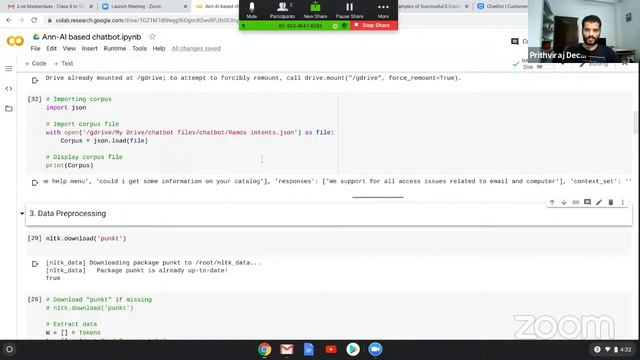
Task: Open Chrome from the shelf
Action: click(264, 349)
